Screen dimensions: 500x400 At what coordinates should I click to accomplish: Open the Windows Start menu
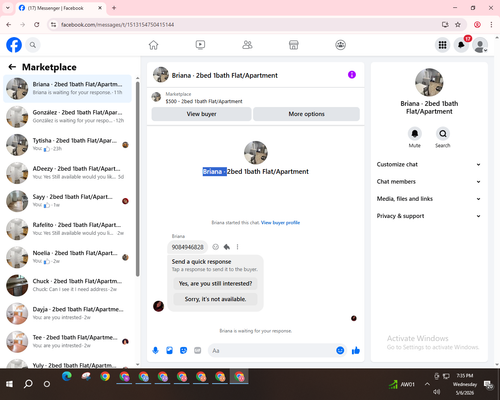(x=9, y=384)
